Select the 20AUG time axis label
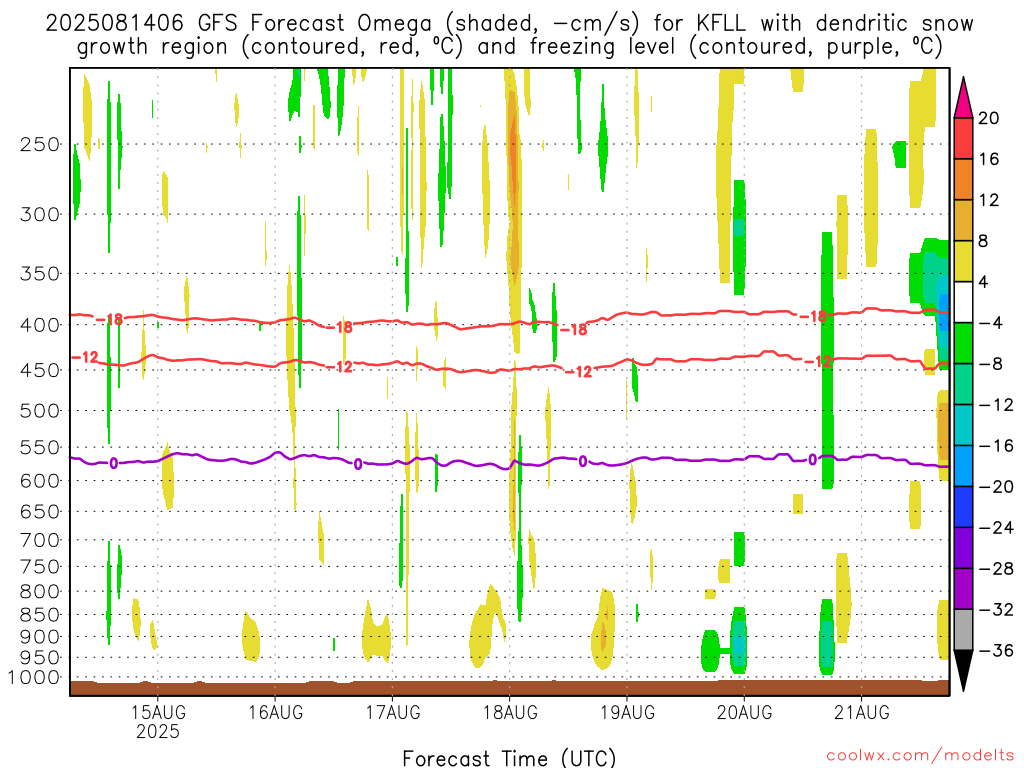The height and width of the screenshot is (768, 1024). (x=744, y=712)
